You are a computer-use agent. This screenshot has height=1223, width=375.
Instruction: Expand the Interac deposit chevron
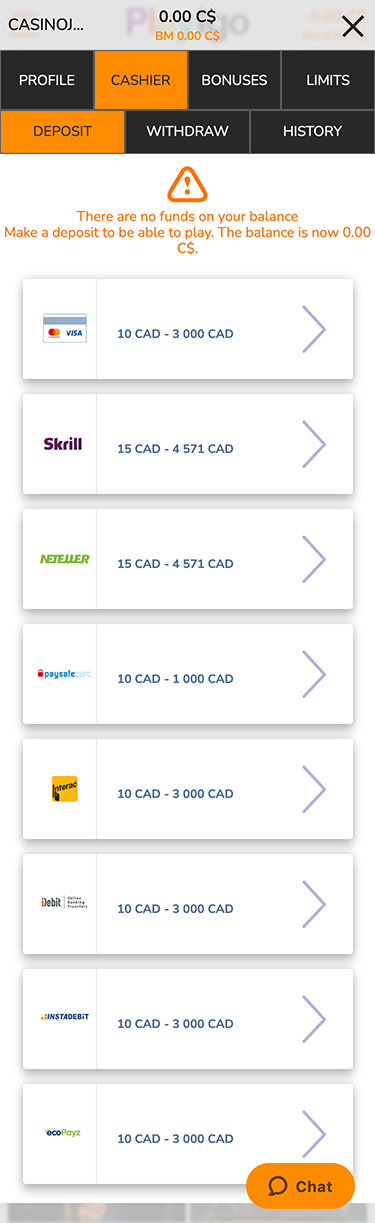click(x=314, y=789)
